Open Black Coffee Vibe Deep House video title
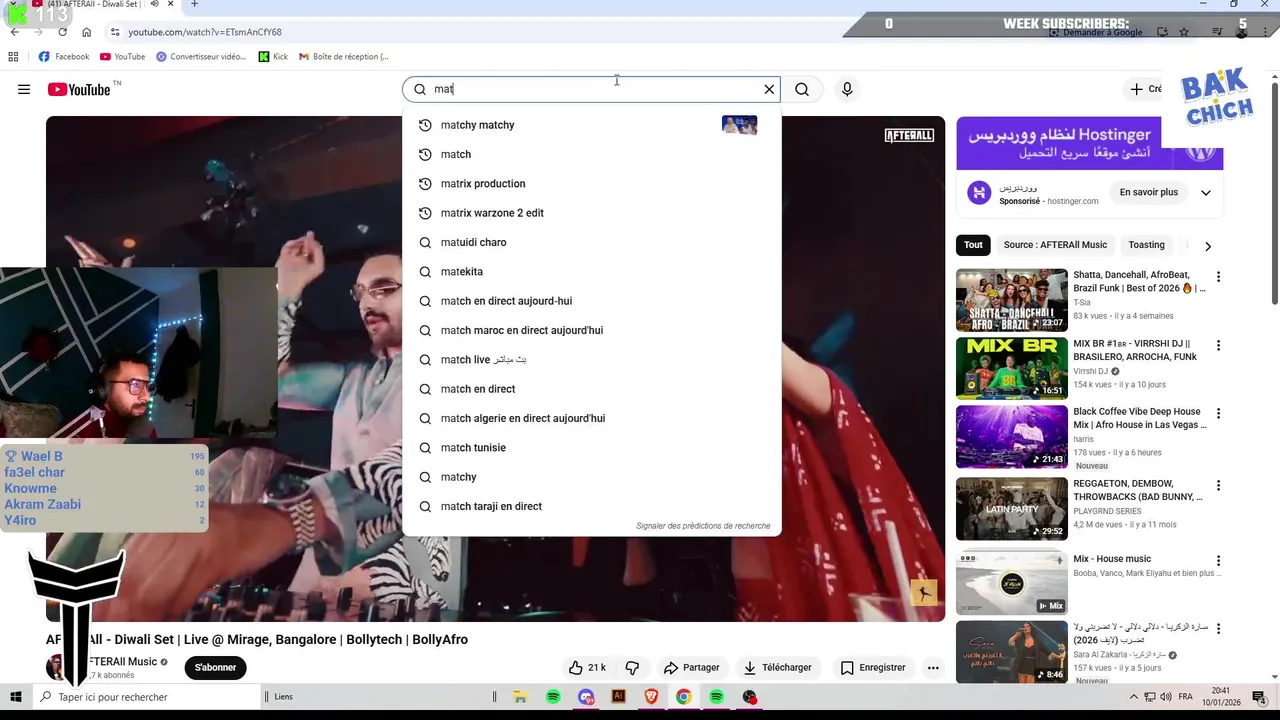Image resolution: width=1280 pixels, height=720 pixels. pos(1139,418)
